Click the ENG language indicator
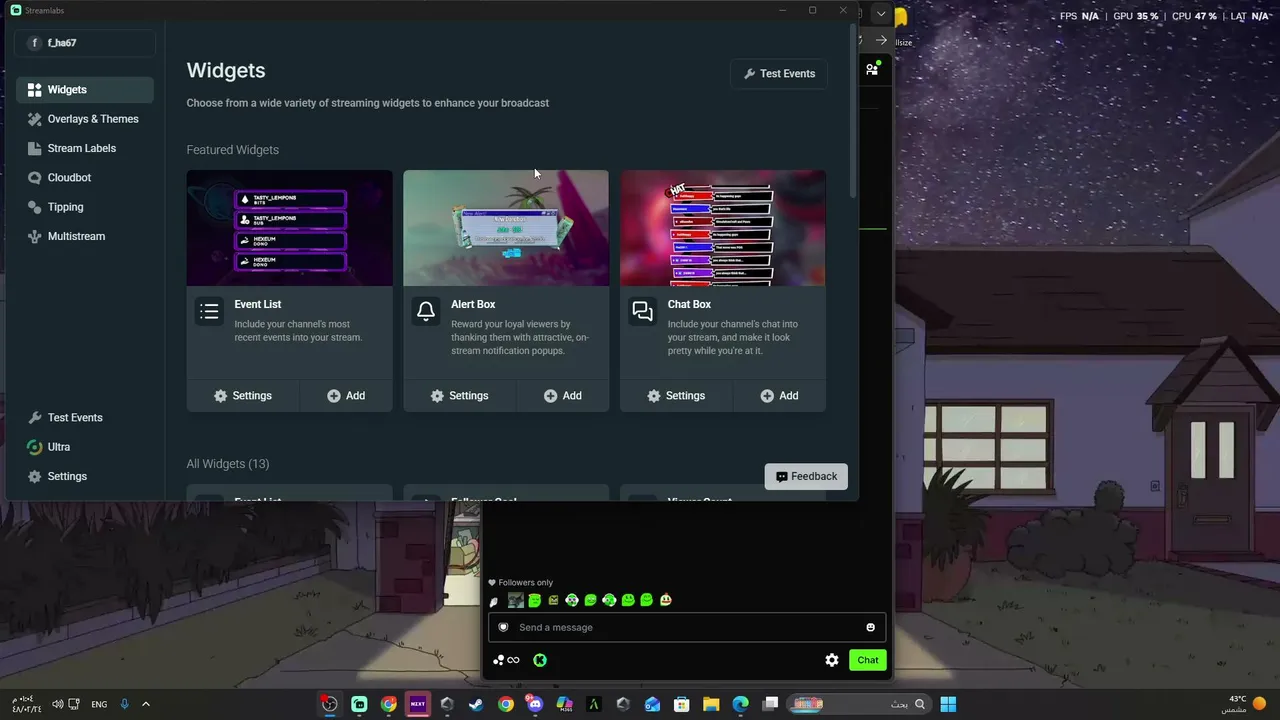1280x720 pixels. 99,704
